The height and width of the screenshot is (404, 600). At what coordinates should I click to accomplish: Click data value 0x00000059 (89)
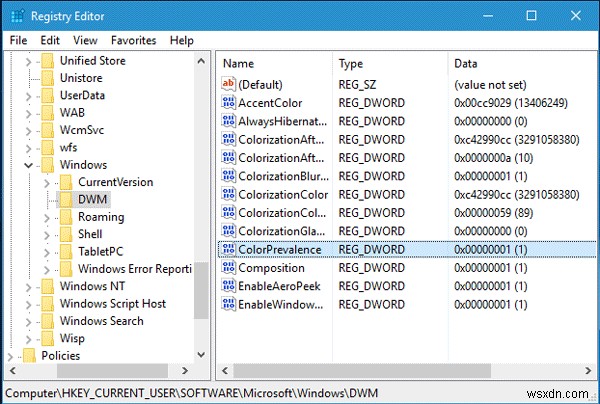coord(493,213)
